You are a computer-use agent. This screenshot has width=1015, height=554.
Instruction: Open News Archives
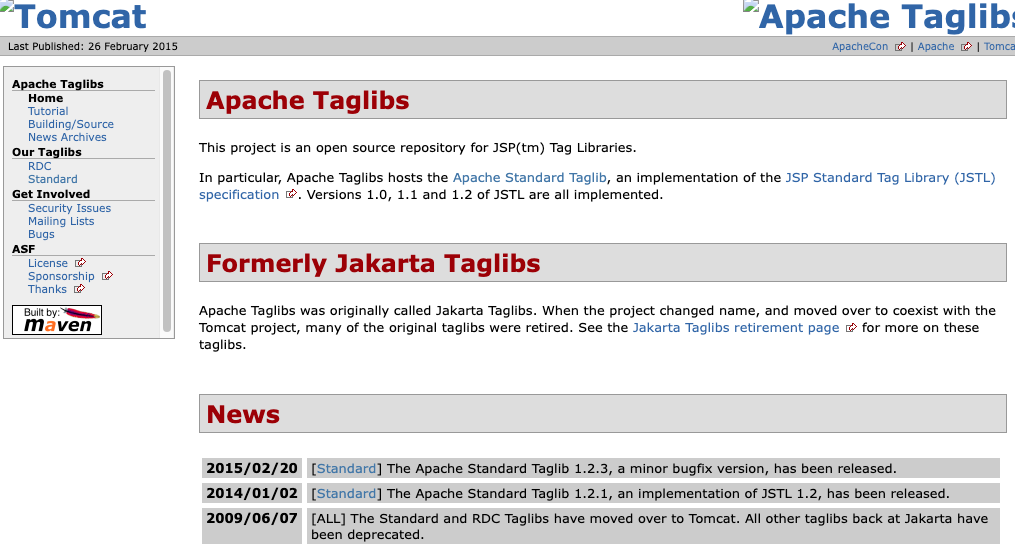tap(67, 137)
